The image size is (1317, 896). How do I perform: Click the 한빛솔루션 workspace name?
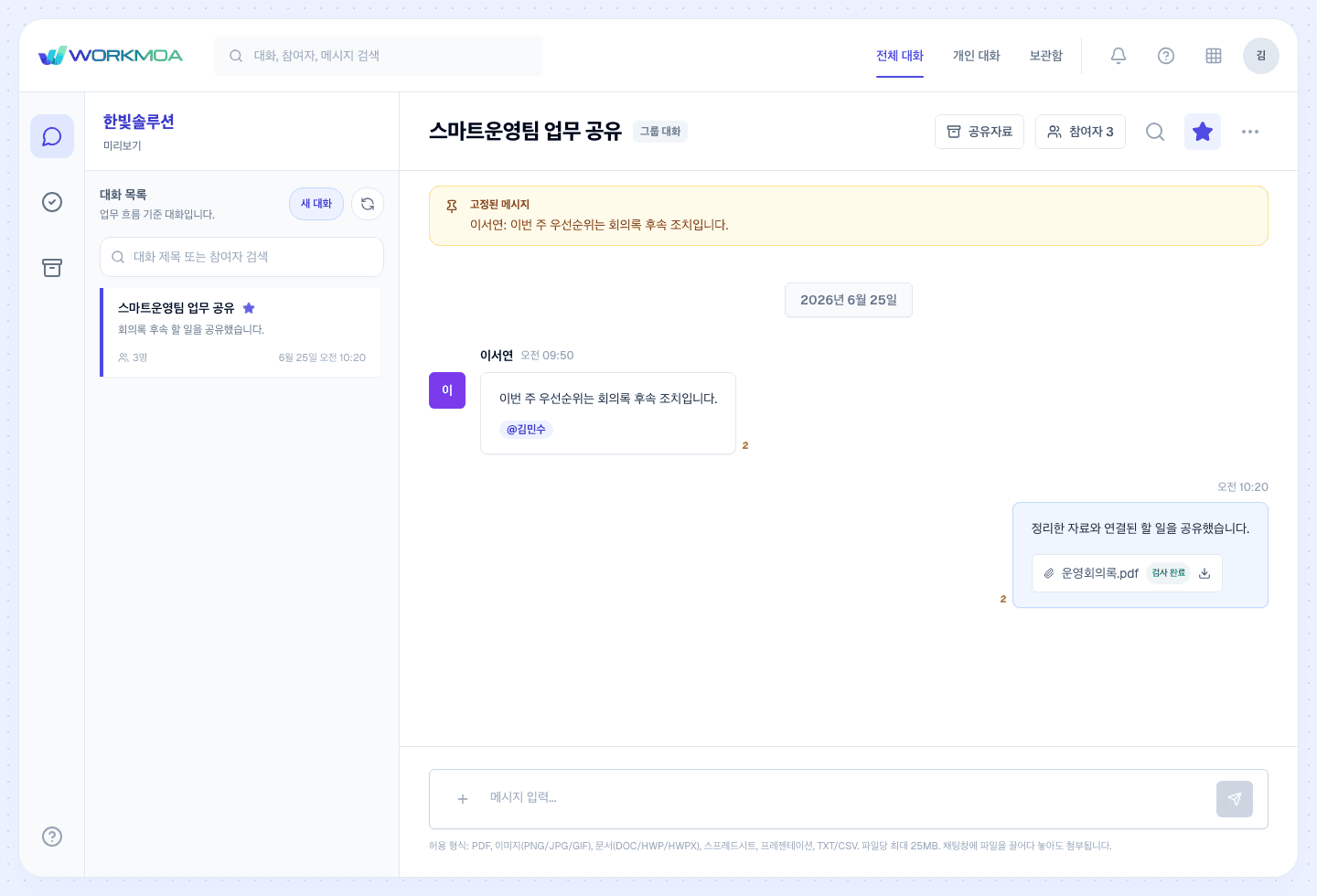pos(139,122)
